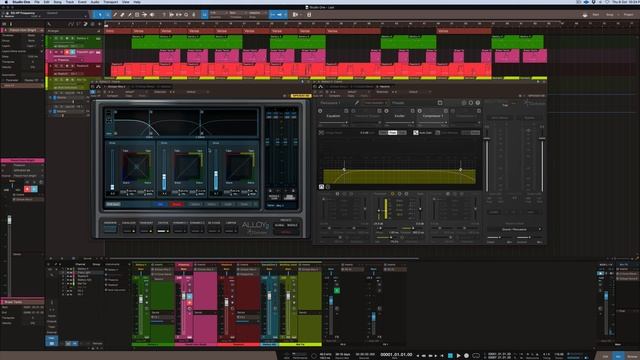Open the Edit view button at bottom right
The width and height of the screenshot is (640, 360).
pos(605,356)
